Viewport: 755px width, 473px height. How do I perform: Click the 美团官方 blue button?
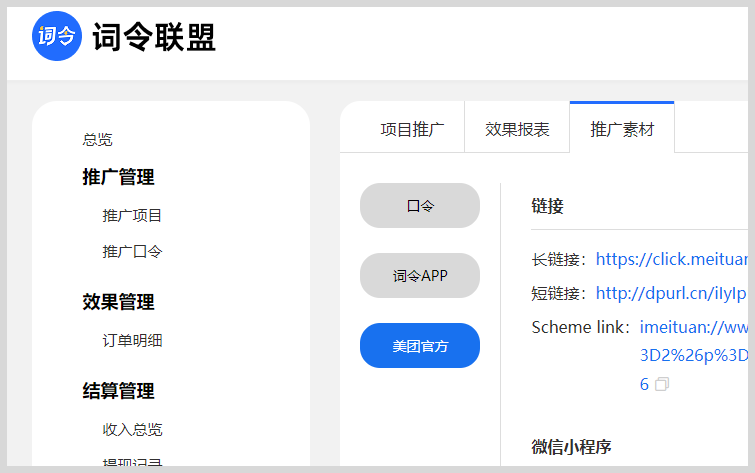click(420, 346)
